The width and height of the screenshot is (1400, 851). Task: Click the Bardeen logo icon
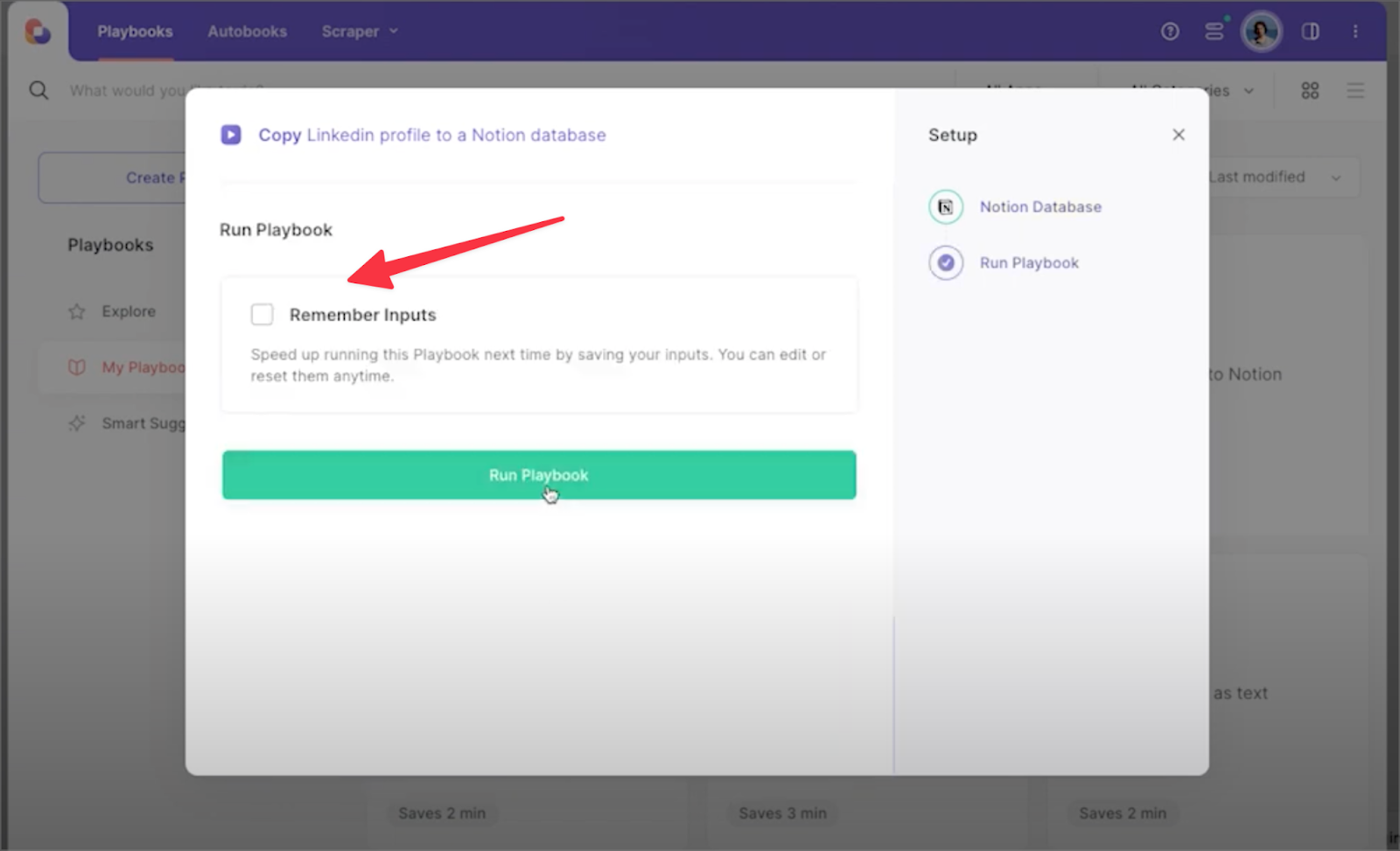(37, 31)
